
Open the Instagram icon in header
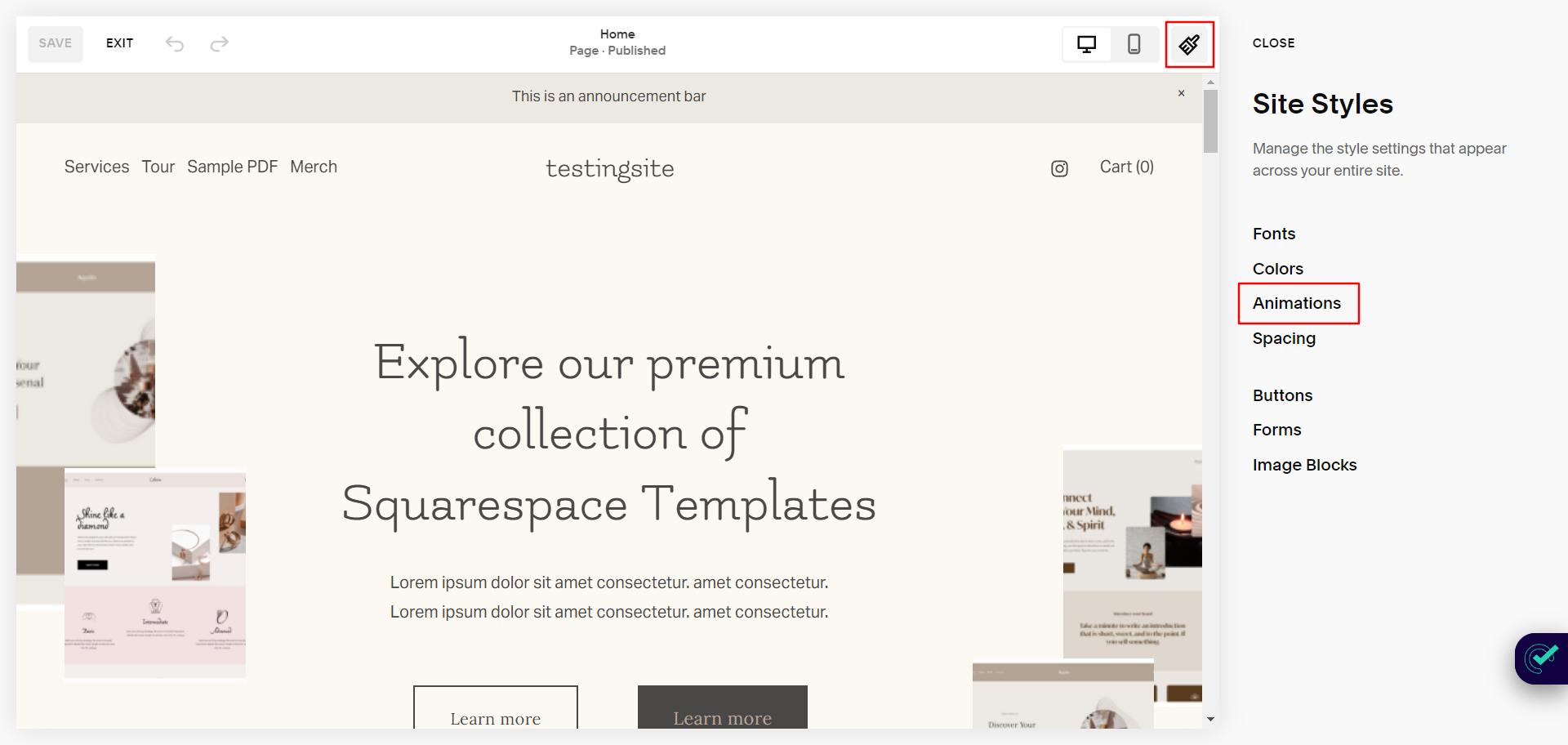(1059, 168)
